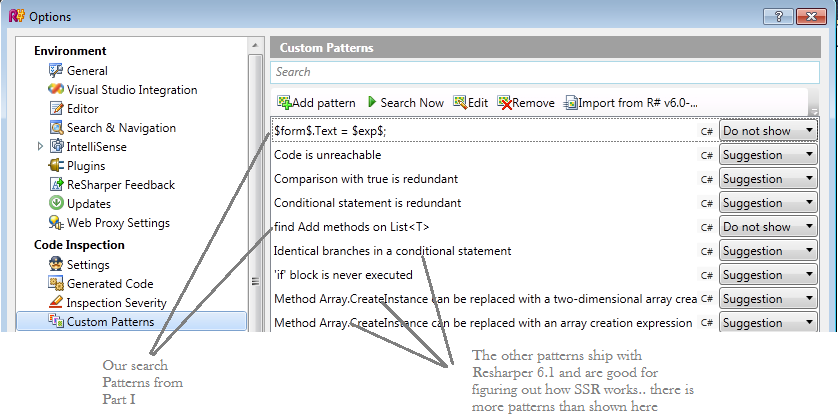Open the Plugins options page

[86, 166]
